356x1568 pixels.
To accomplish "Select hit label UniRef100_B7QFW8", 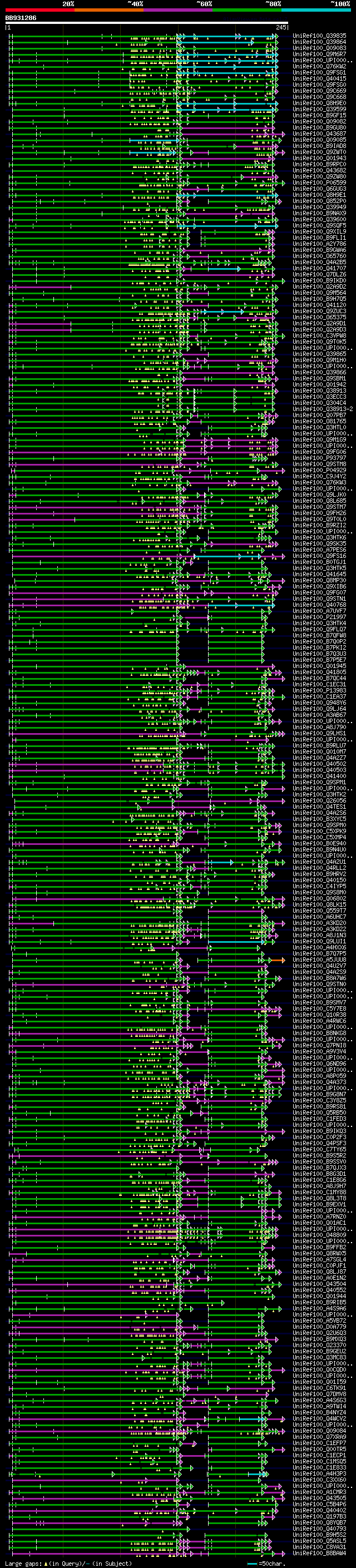I will 319,635.
